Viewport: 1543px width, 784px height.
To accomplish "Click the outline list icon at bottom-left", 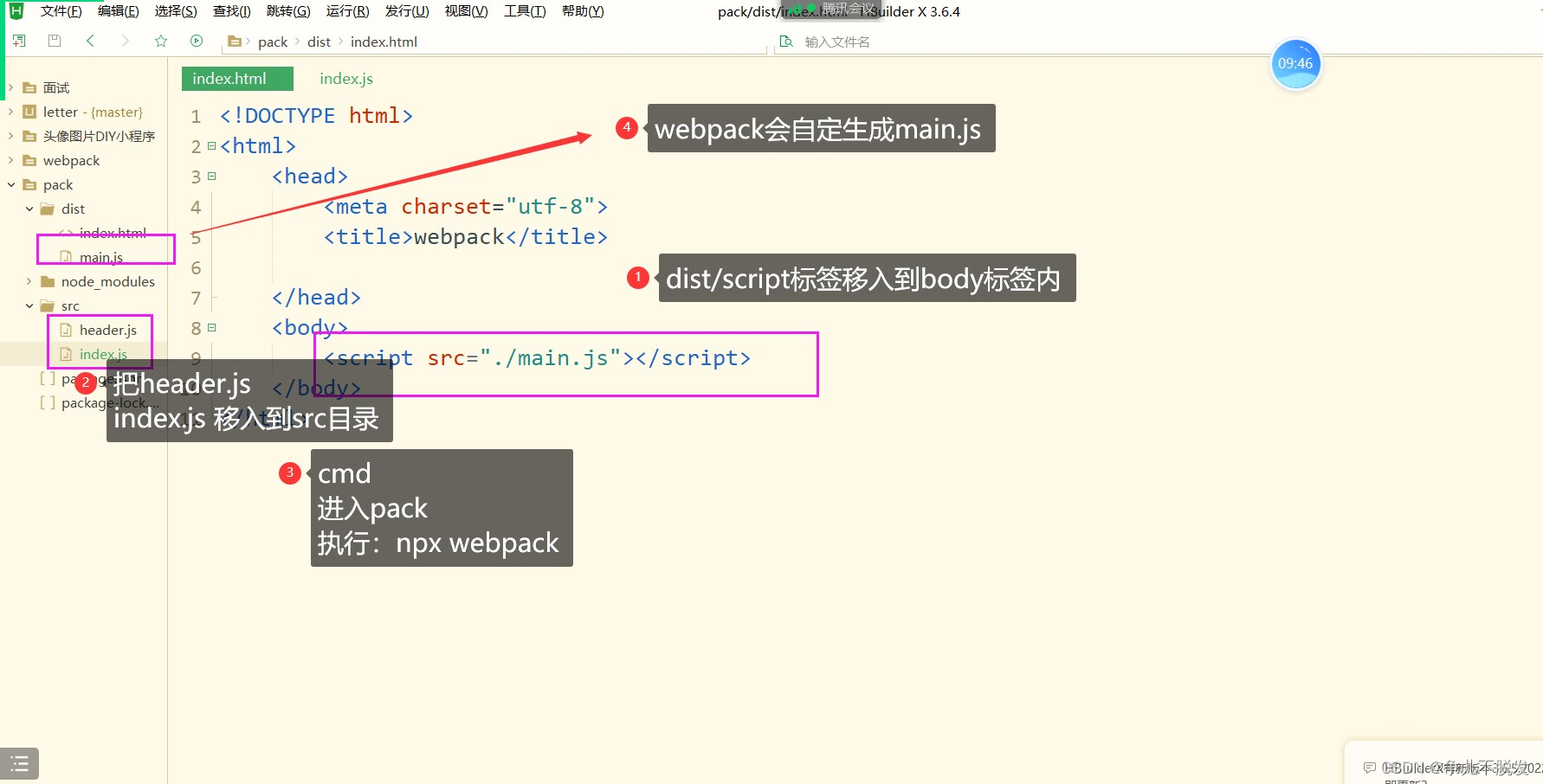I will 19,763.
